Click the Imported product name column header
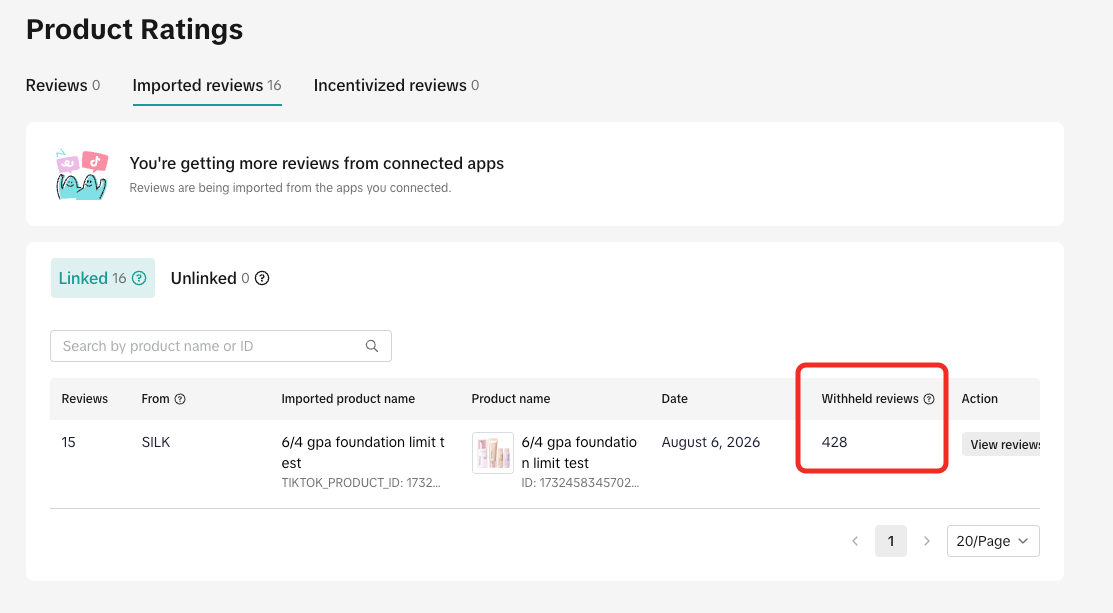This screenshot has height=613, width=1113. (348, 399)
